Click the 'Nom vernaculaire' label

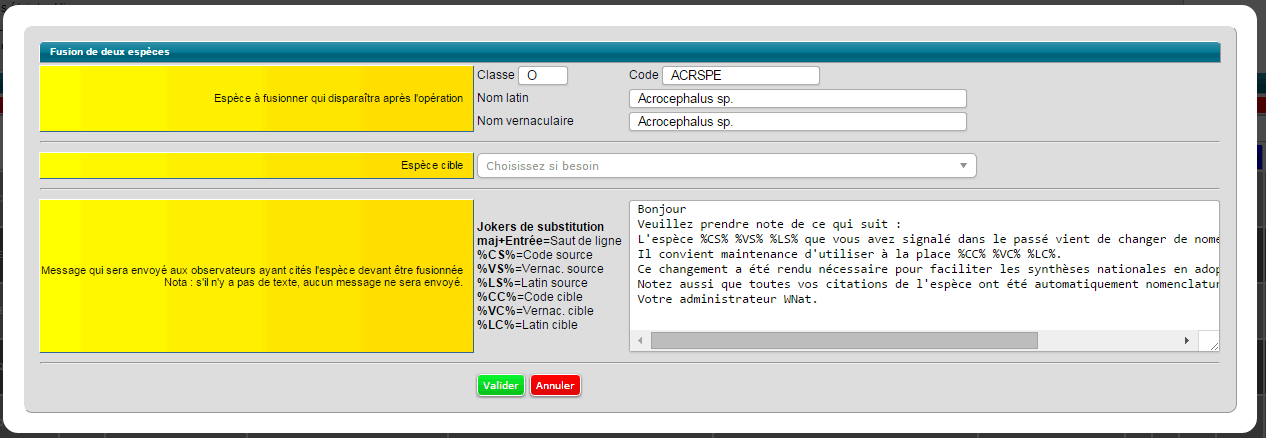tap(525, 121)
